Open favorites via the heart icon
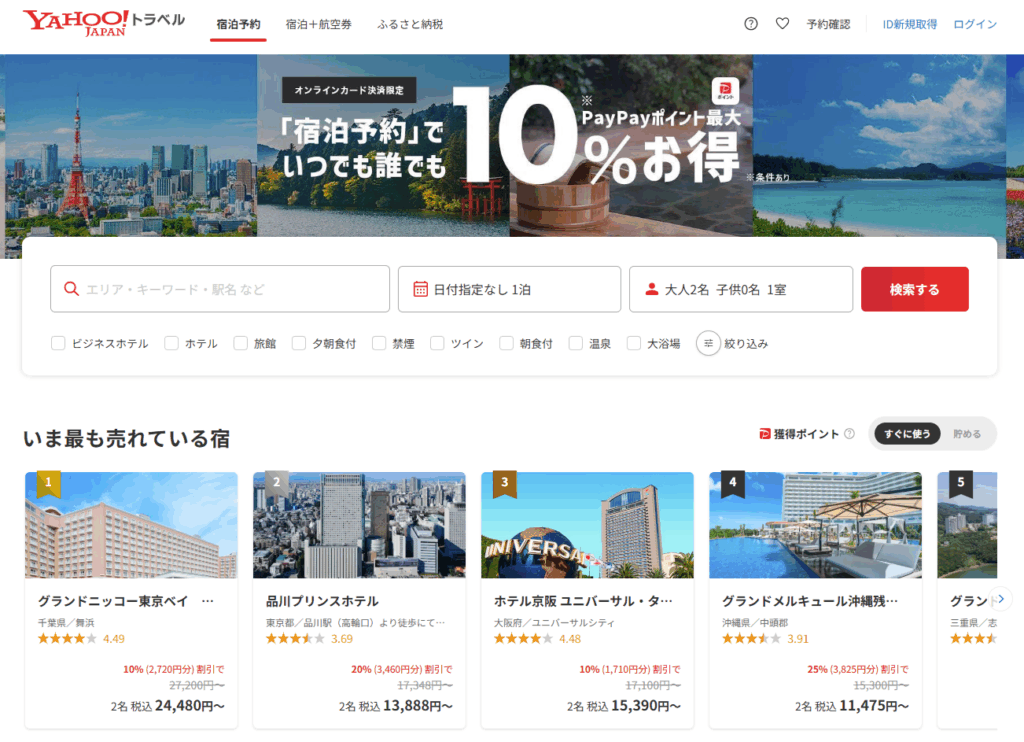 [782, 24]
